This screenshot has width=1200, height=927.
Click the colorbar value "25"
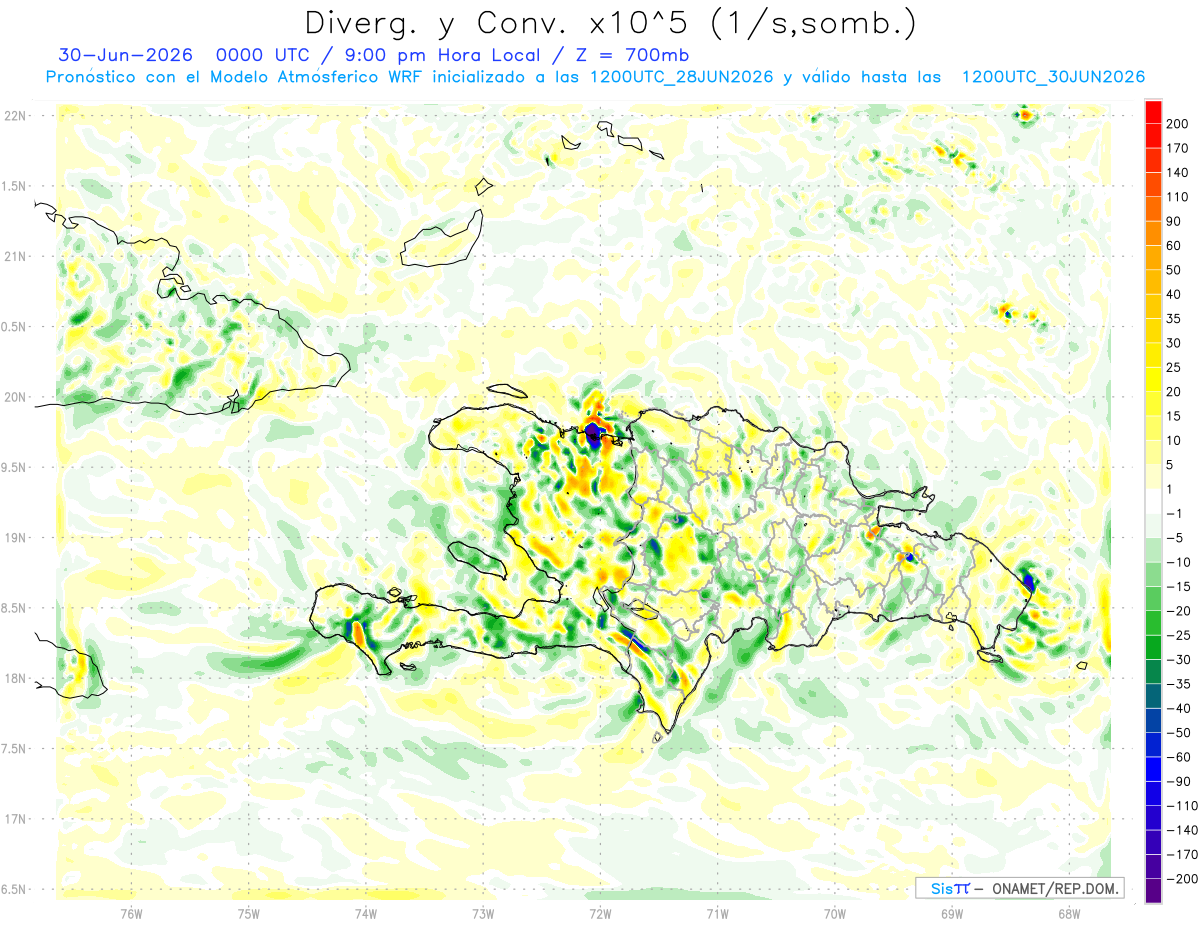1174,368
